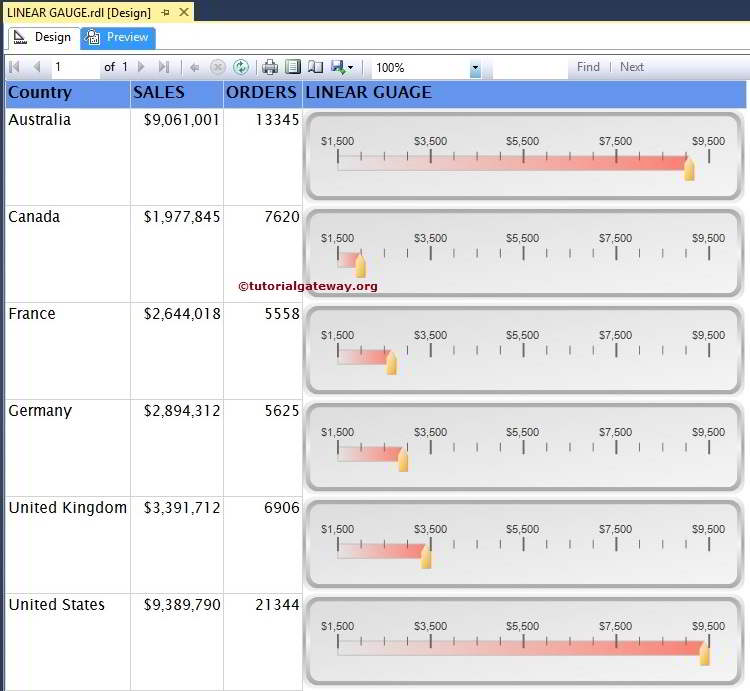The width and height of the screenshot is (750, 691).
Task: Go to first page of report
Action: click(x=14, y=67)
